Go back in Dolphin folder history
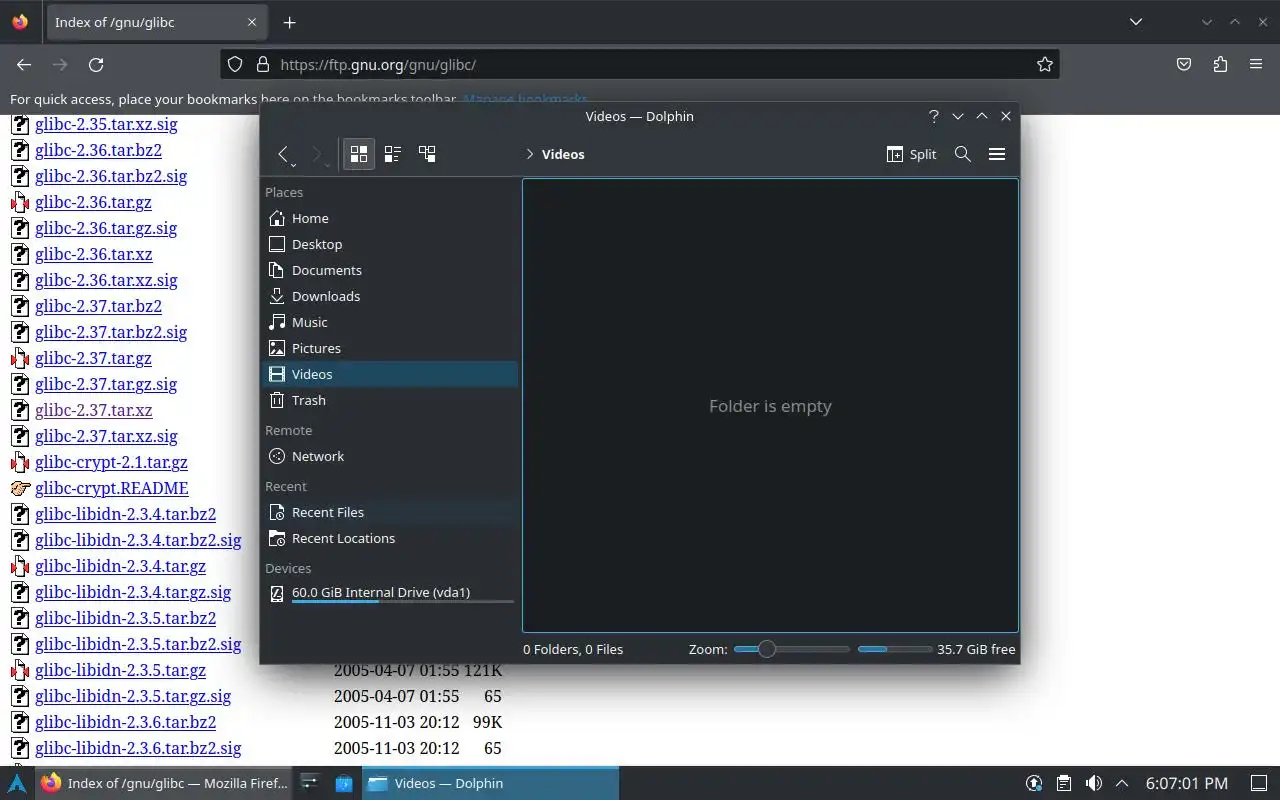 coord(284,154)
